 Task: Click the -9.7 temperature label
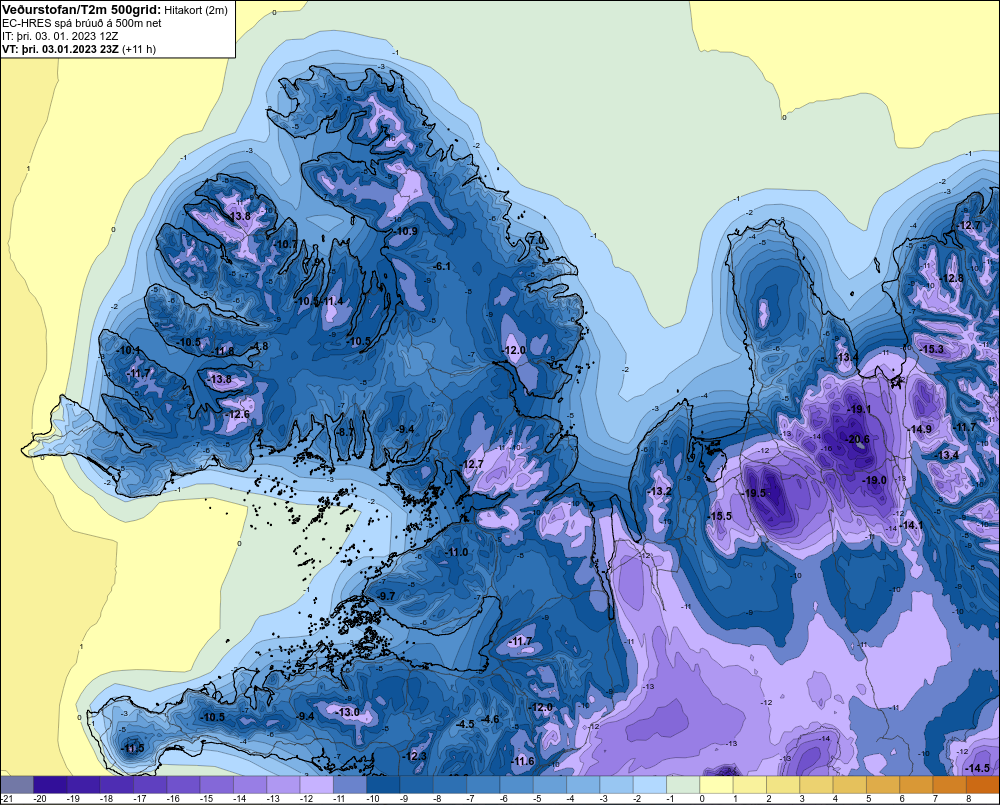(386, 596)
